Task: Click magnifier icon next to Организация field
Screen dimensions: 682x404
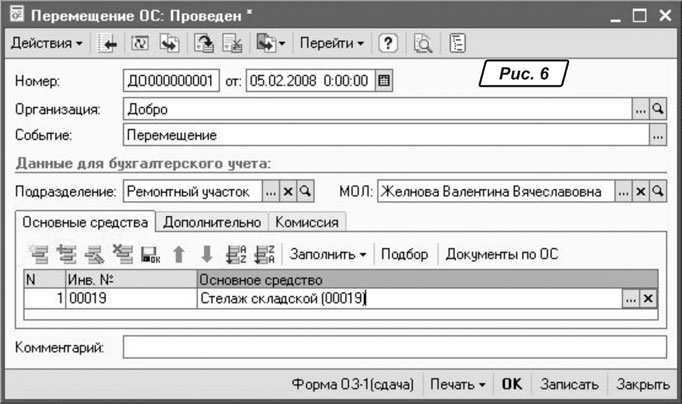Action: click(658, 108)
